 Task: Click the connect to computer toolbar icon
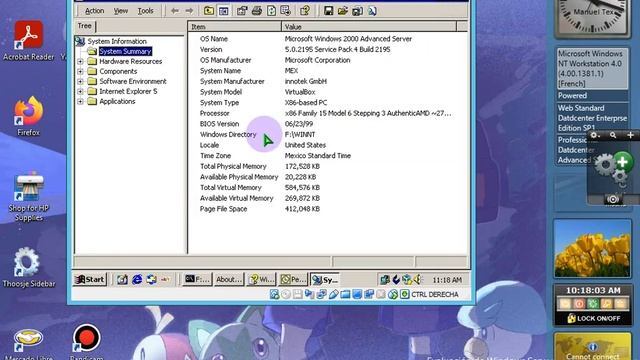pyautogui.click(x=358, y=11)
